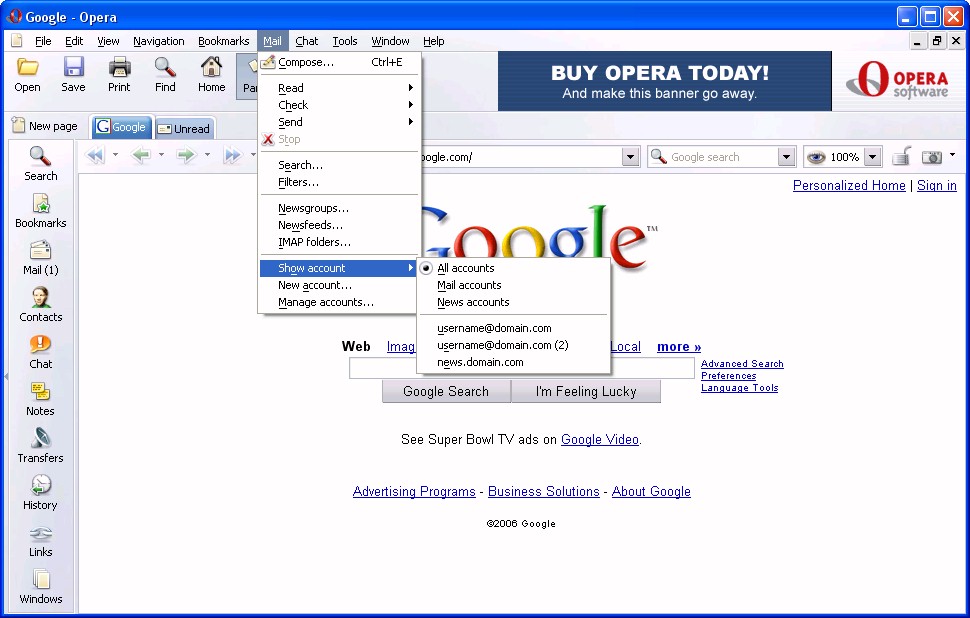
Task: Open dropdown arrow next to camera icon
Action: pos(952,155)
